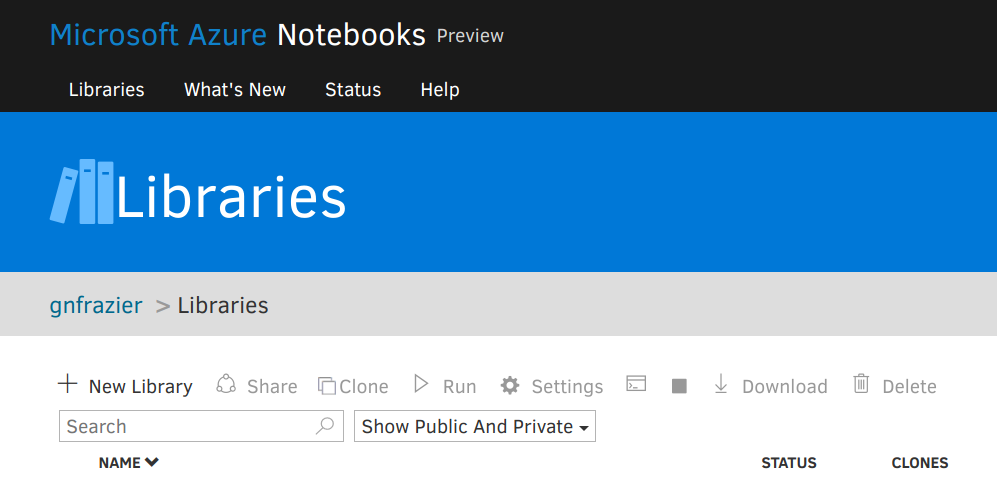The width and height of the screenshot is (997, 481).
Task: Click the Clone icon
Action: pyautogui.click(x=327, y=386)
